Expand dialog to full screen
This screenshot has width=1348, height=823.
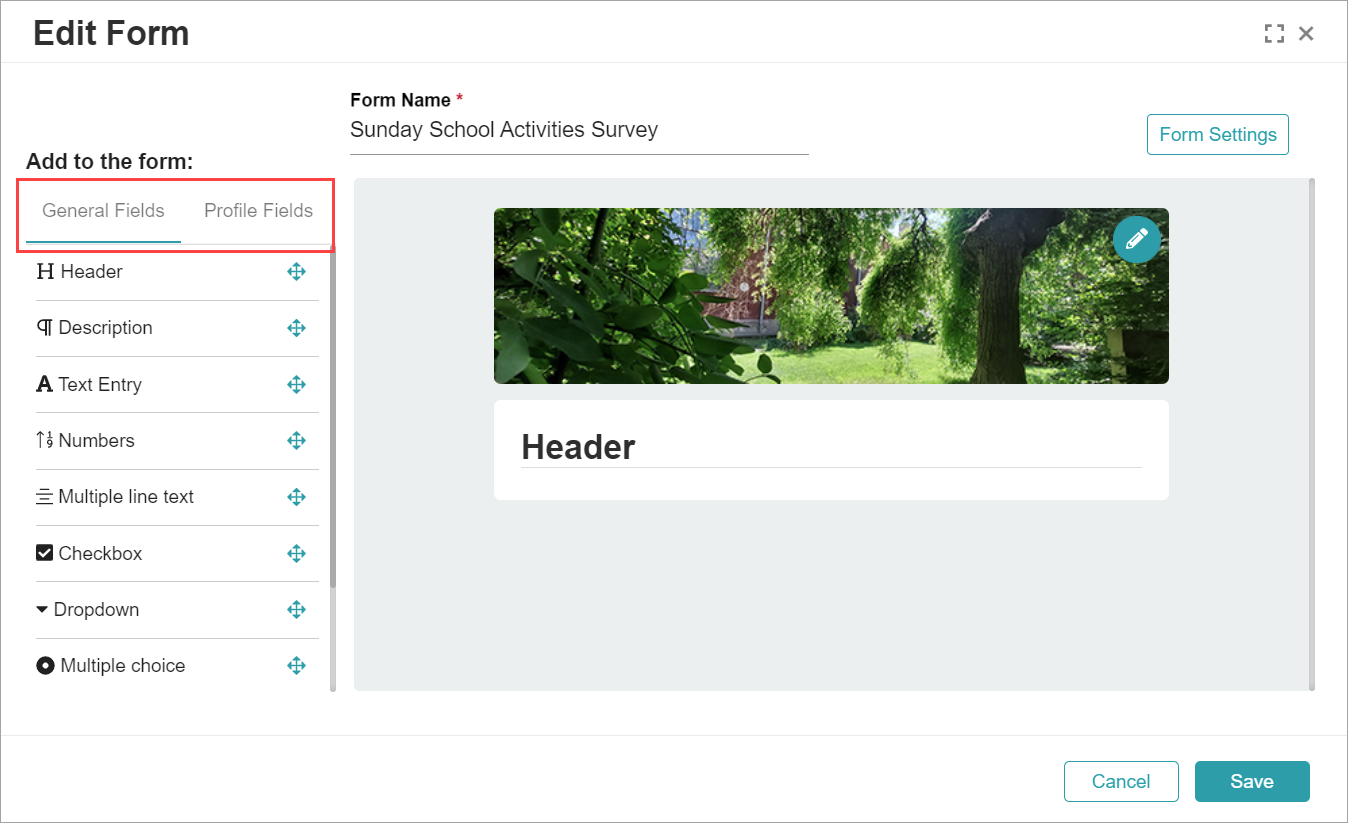pos(1274,34)
